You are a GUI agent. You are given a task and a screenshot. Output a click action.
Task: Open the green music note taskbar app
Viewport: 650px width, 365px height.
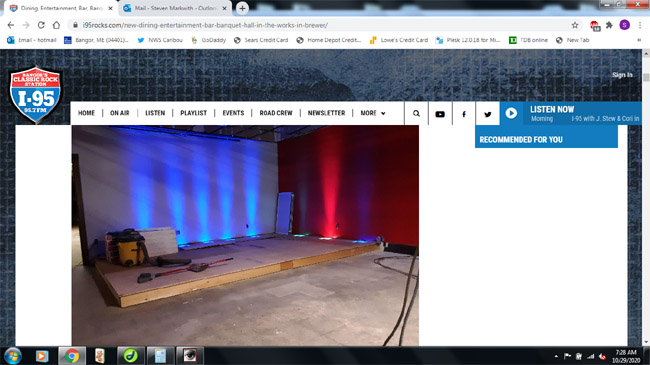coord(131,356)
